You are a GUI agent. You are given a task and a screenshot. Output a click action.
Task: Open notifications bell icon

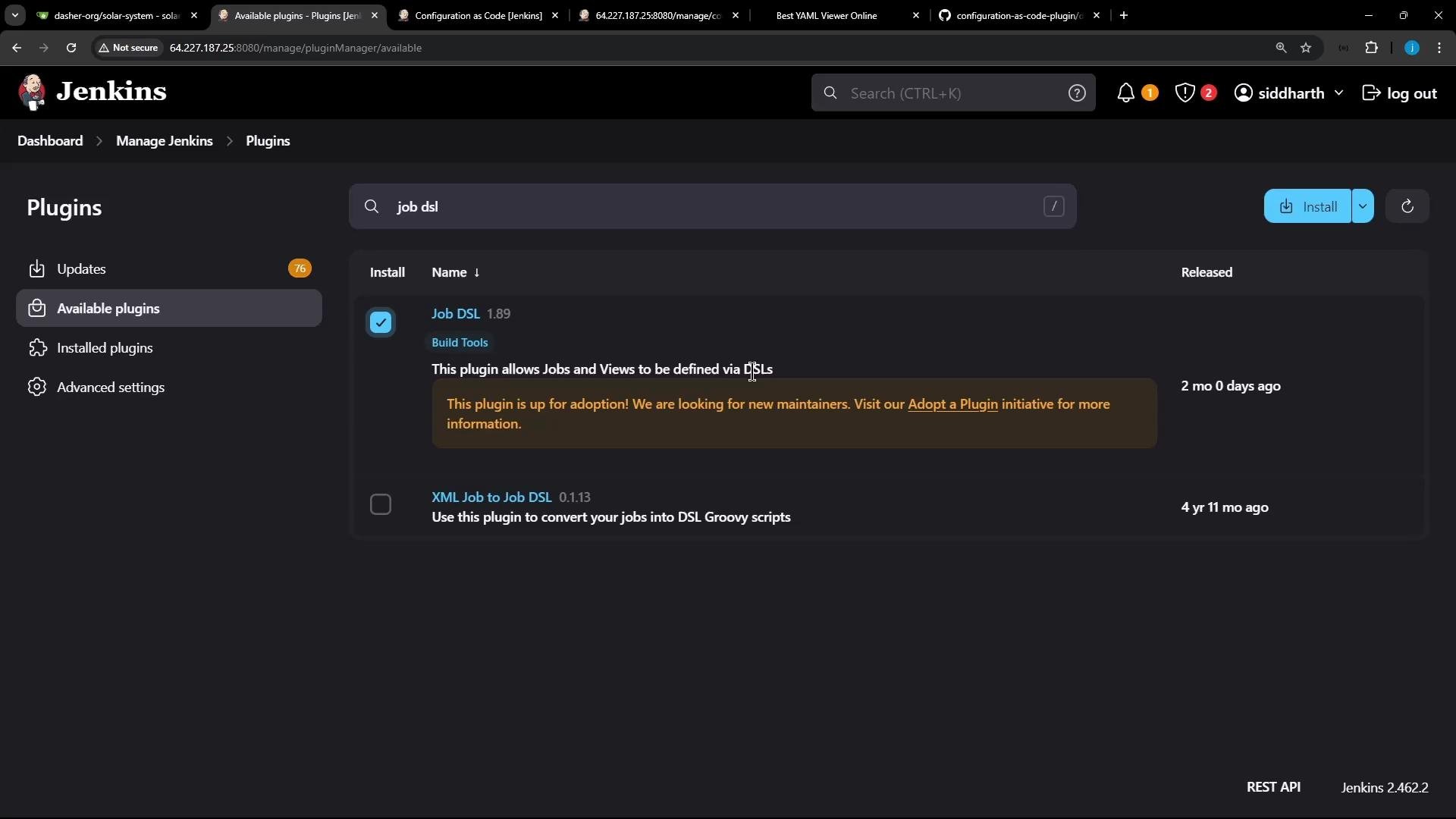pos(1126,93)
